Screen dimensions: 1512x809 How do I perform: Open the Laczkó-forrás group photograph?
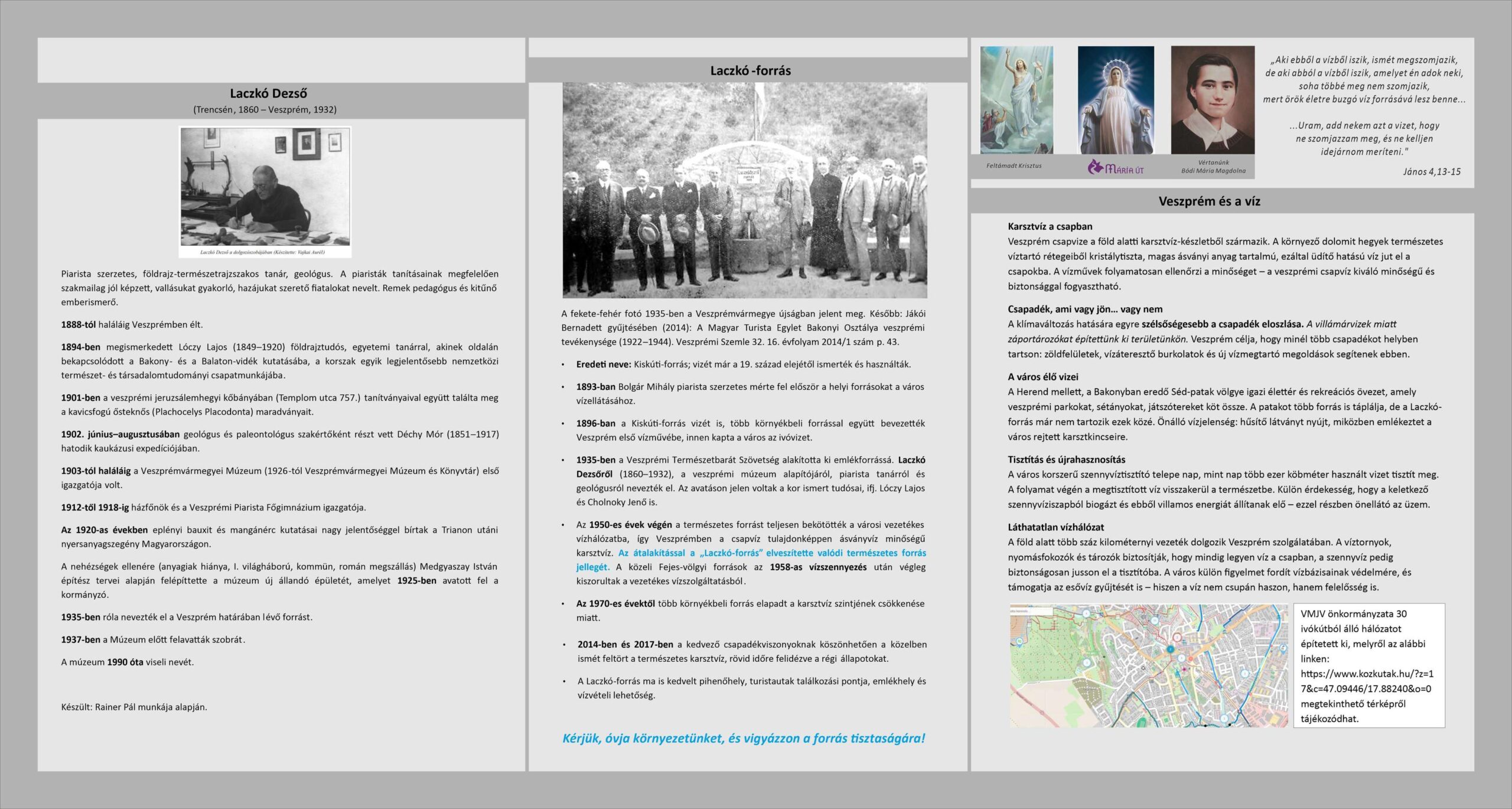(744, 190)
